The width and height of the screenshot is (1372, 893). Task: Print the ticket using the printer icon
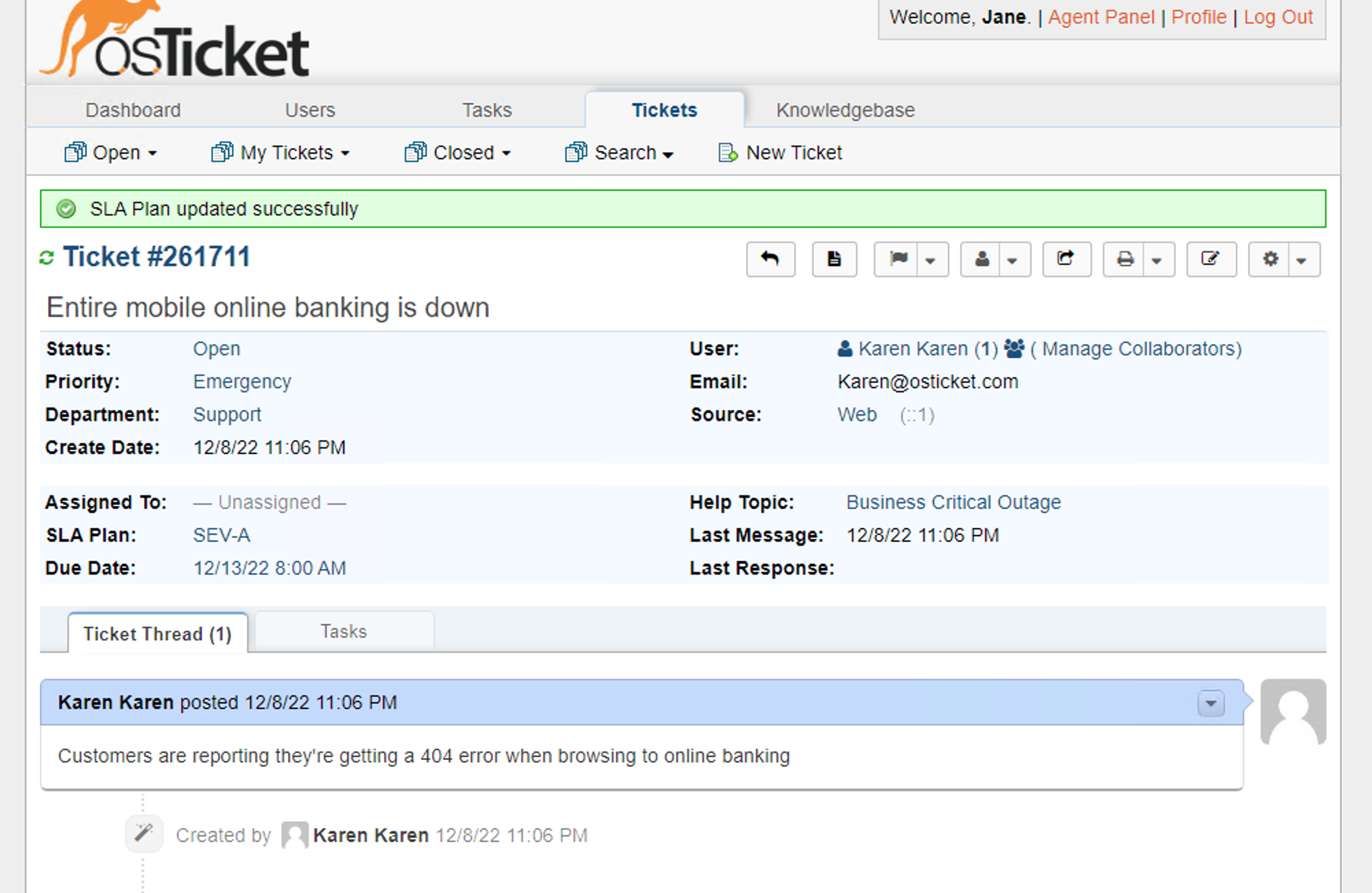[x=1126, y=259]
